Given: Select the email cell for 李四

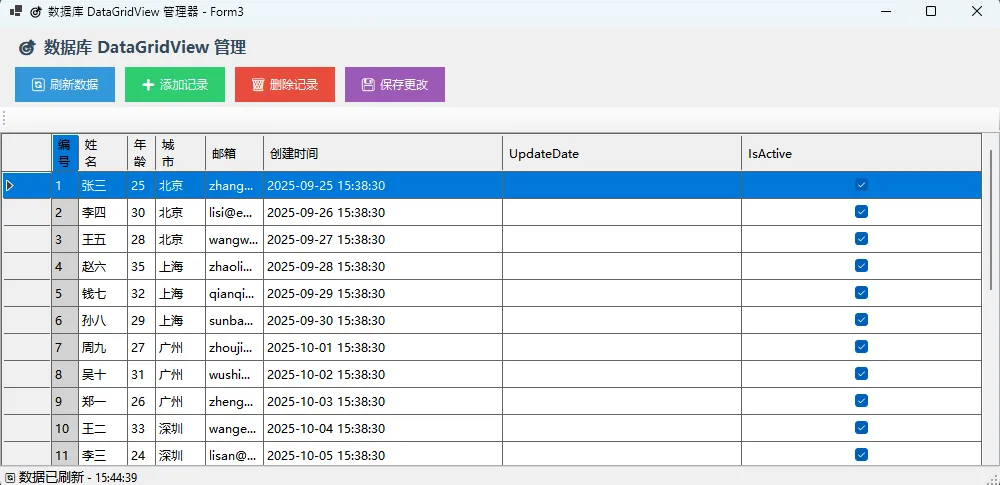Looking at the screenshot, I should click(x=234, y=212).
